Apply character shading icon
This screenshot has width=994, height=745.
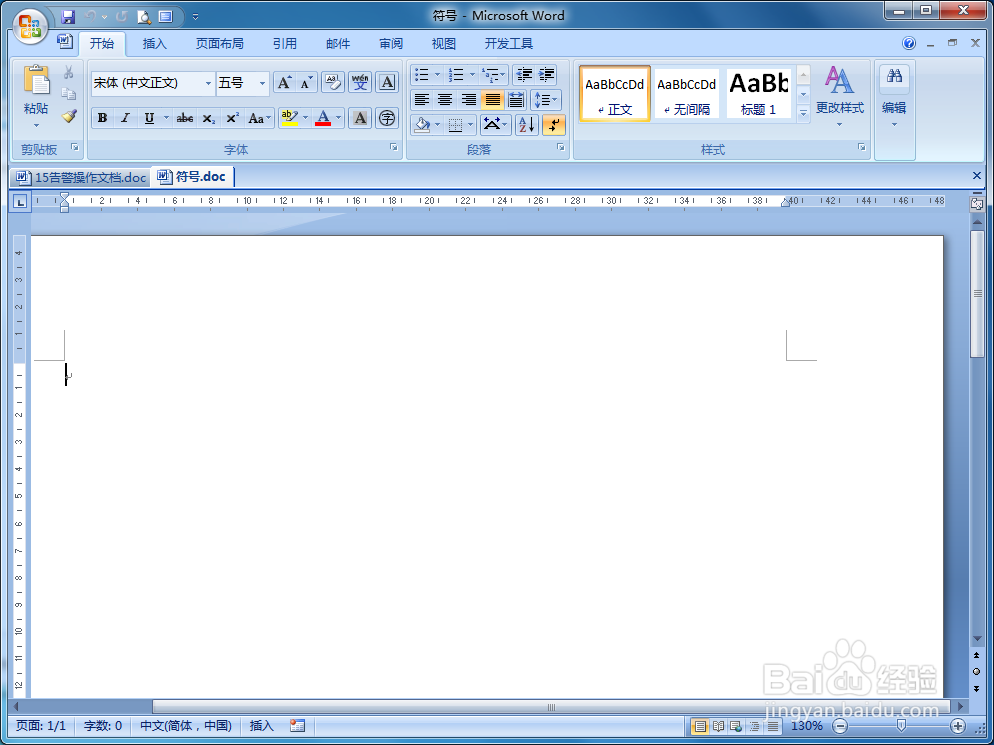tap(360, 118)
